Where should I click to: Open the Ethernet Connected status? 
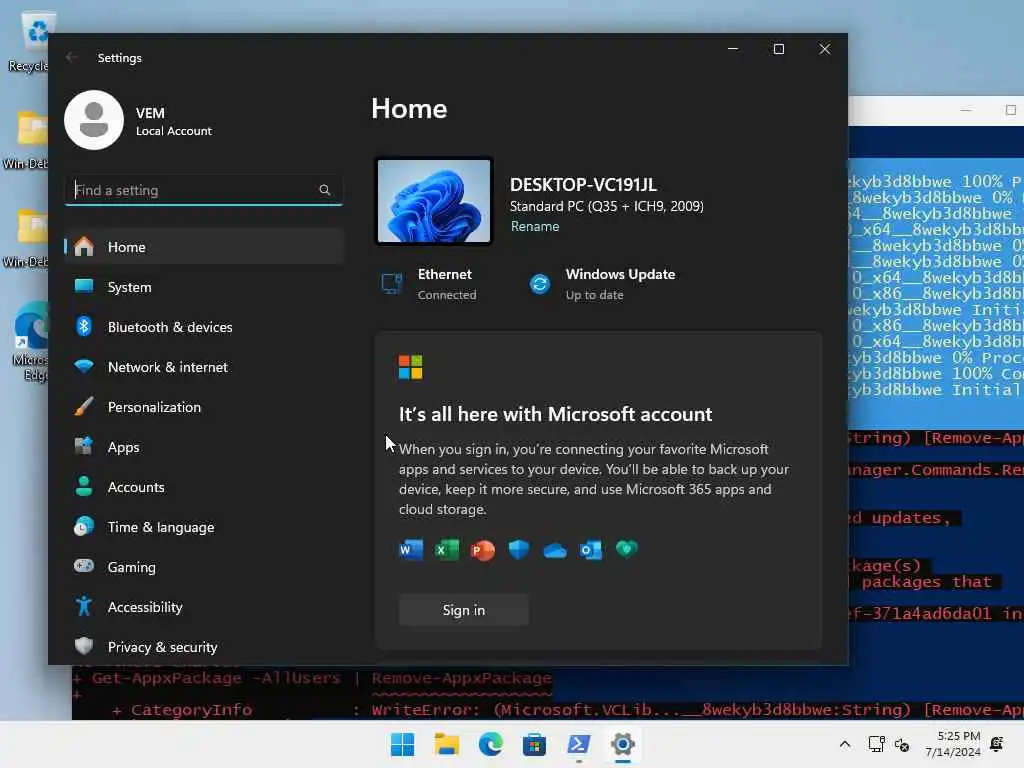click(447, 284)
